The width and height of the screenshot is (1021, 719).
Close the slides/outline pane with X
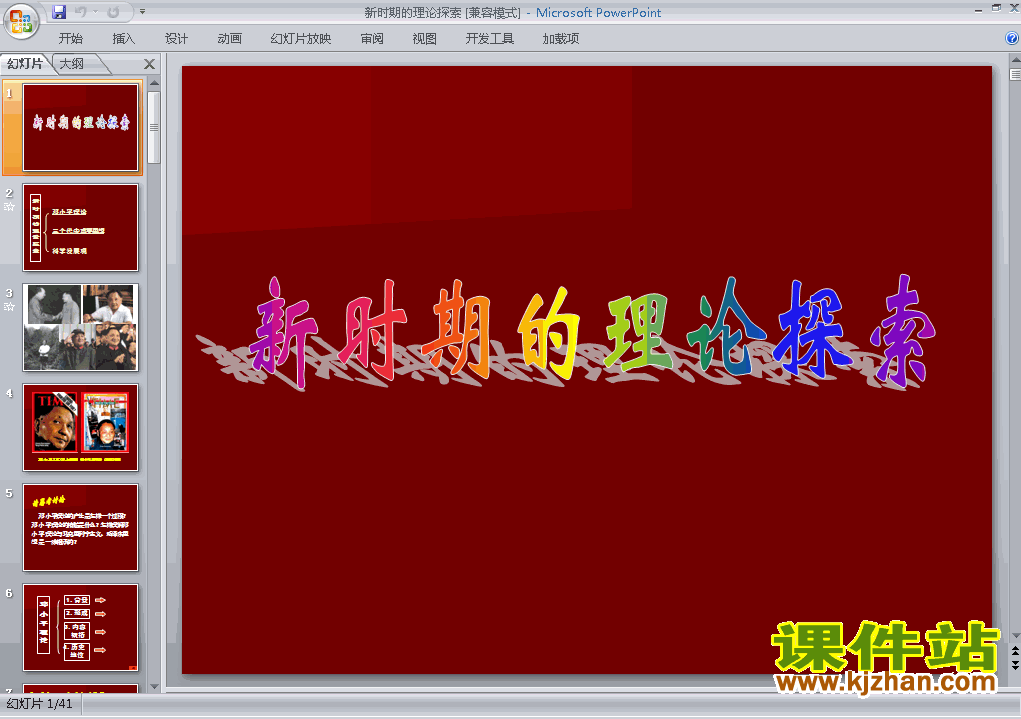coord(149,64)
